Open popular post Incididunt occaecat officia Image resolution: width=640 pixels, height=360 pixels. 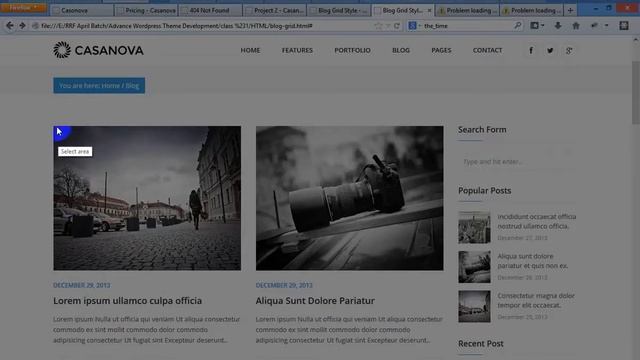click(x=537, y=221)
